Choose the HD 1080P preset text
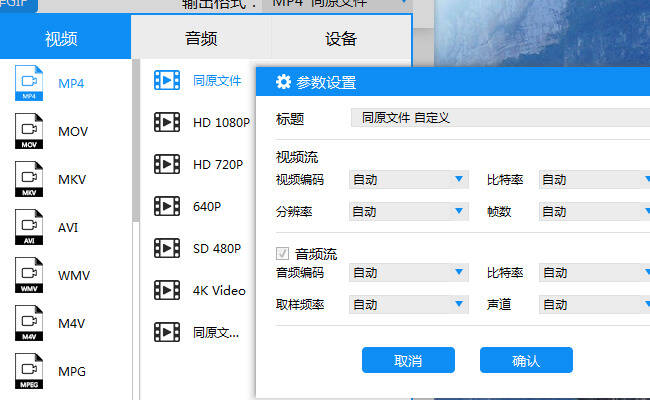650x400 pixels. click(221, 123)
